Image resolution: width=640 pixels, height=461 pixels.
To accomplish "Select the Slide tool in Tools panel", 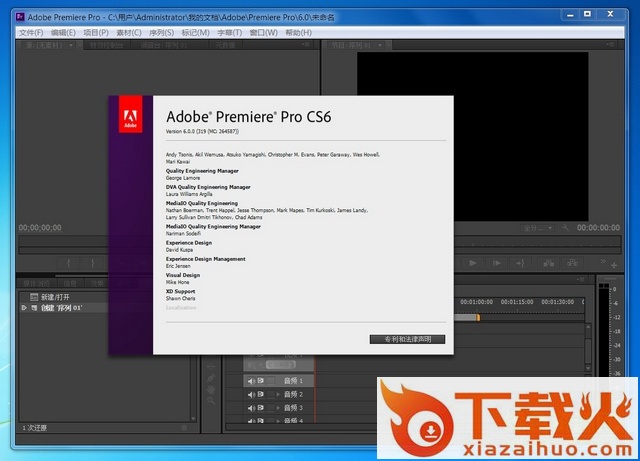I will tap(211, 366).
